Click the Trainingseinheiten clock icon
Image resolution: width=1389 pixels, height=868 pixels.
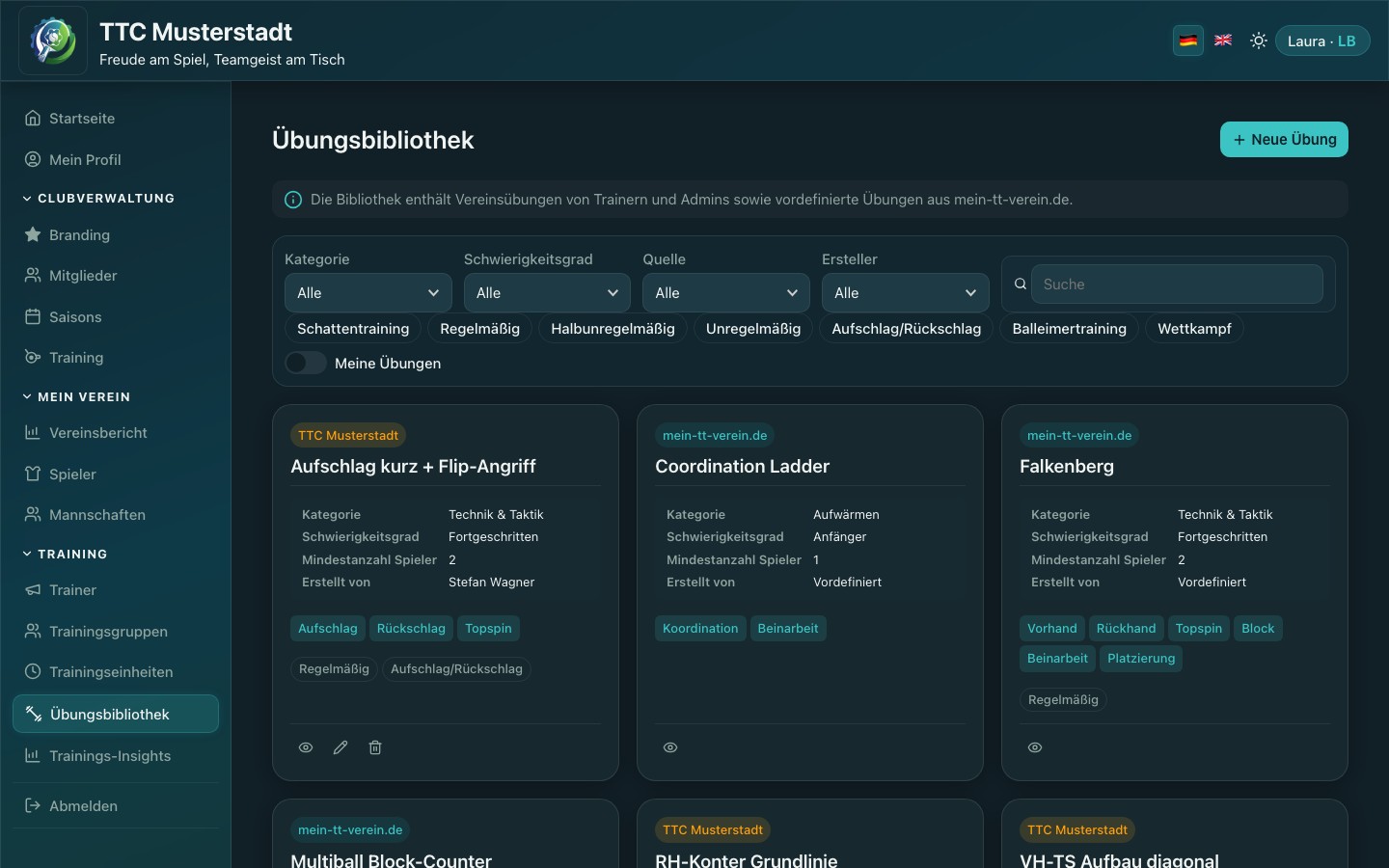coord(33,671)
